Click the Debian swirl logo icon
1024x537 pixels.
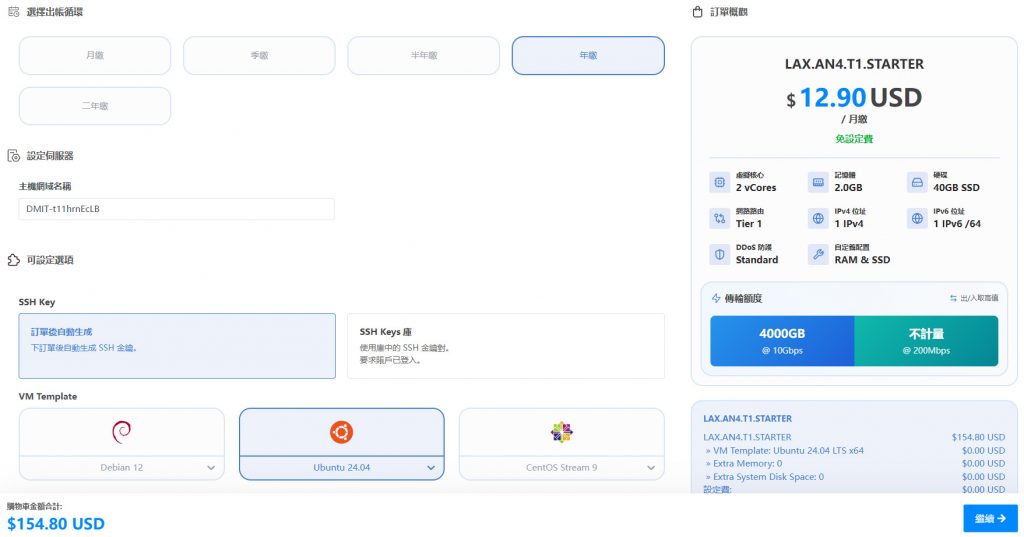click(x=121, y=431)
